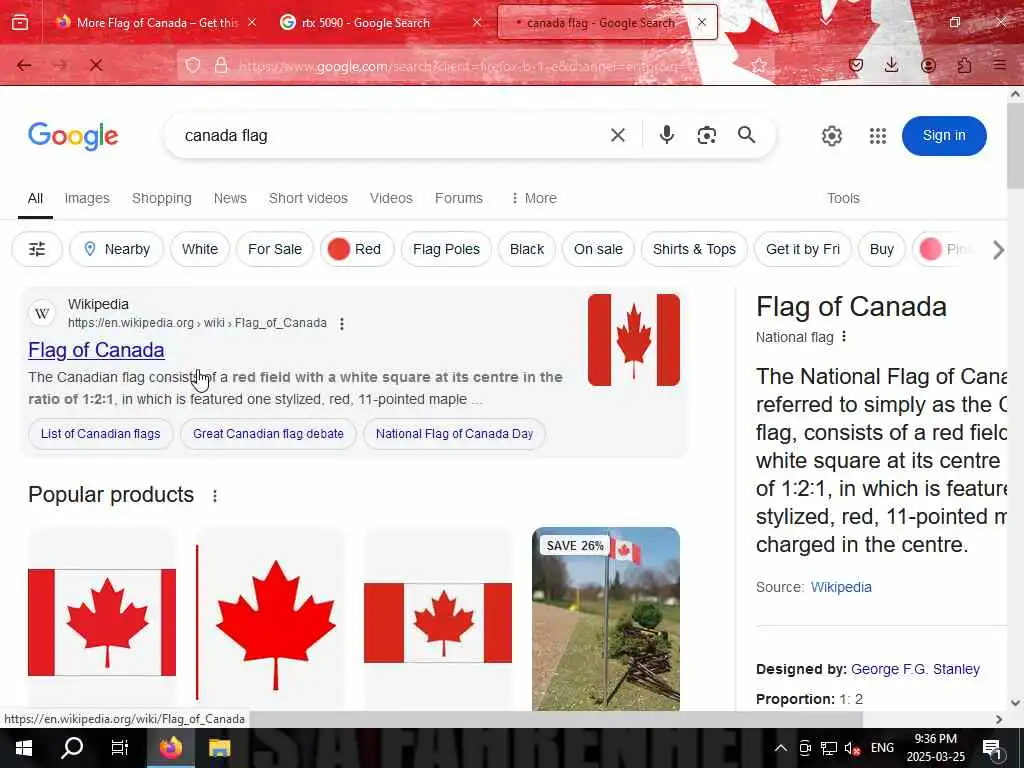Open the Flag of Canada Wikipedia link
The height and width of the screenshot is (768, 1024).
coord(96,350)
